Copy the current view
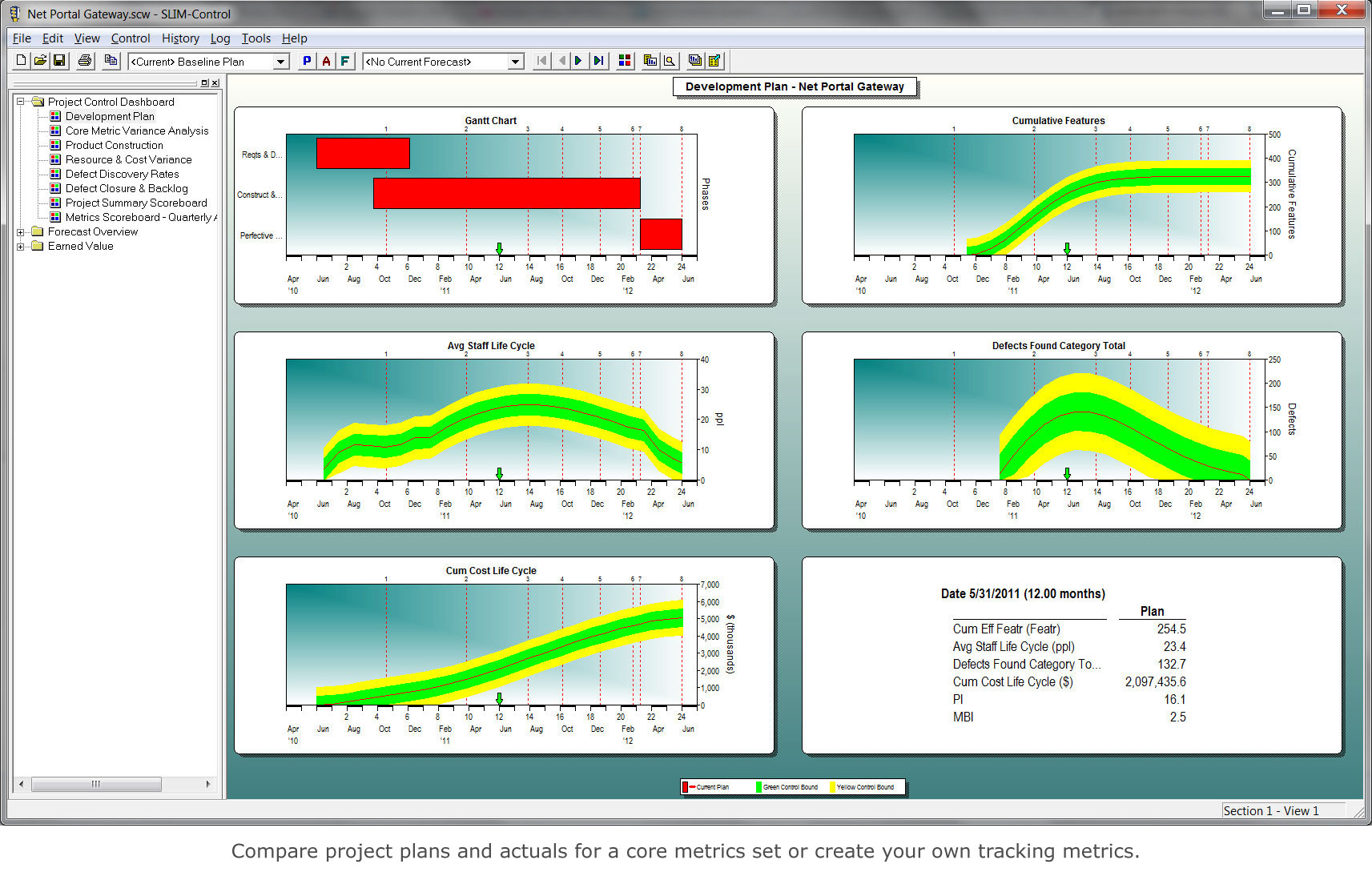The height and width of the screenshot is (872, 1372). click(x=111, y=60)
